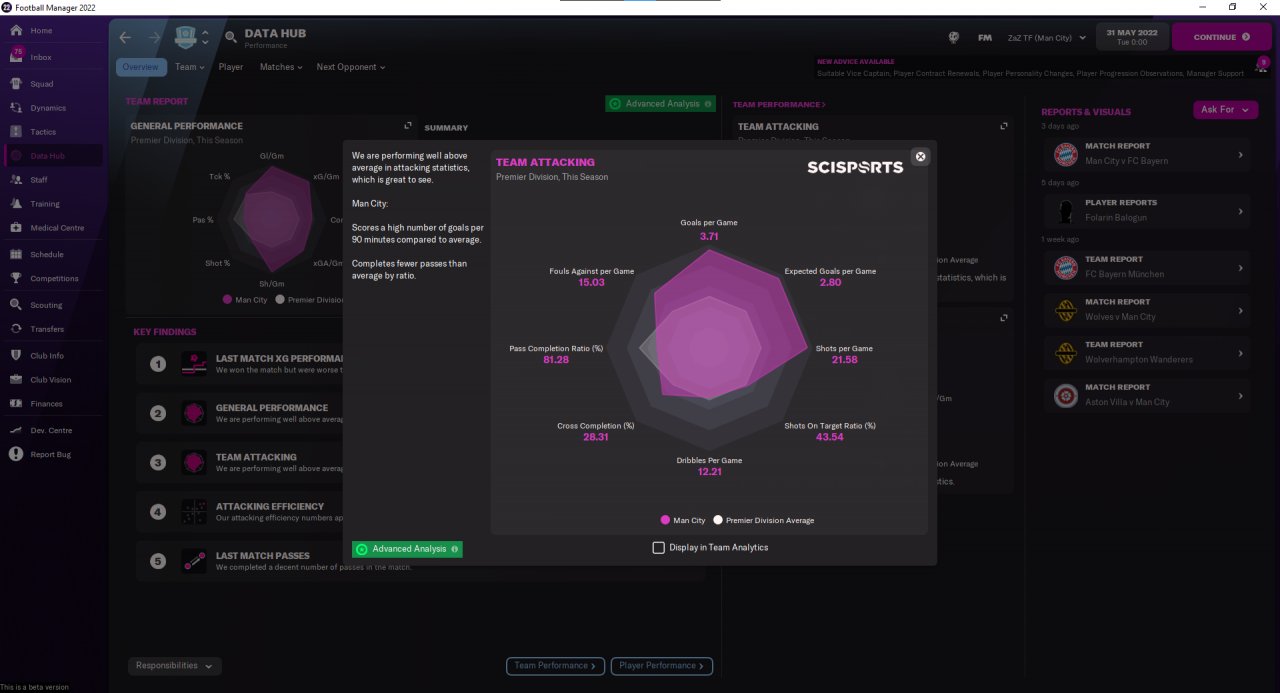Expand the Team Attacking panel maximize icon
The height and width of the screenshot is (693, 1280).
pyautogui.click(x=1004, y=126)
